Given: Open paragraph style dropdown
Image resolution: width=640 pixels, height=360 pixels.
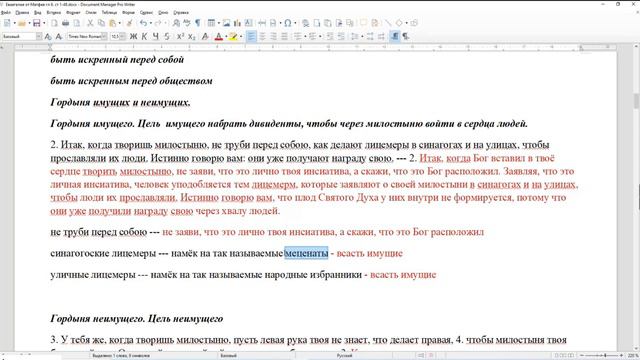Looking at the screenshot, I should point(39,37).
